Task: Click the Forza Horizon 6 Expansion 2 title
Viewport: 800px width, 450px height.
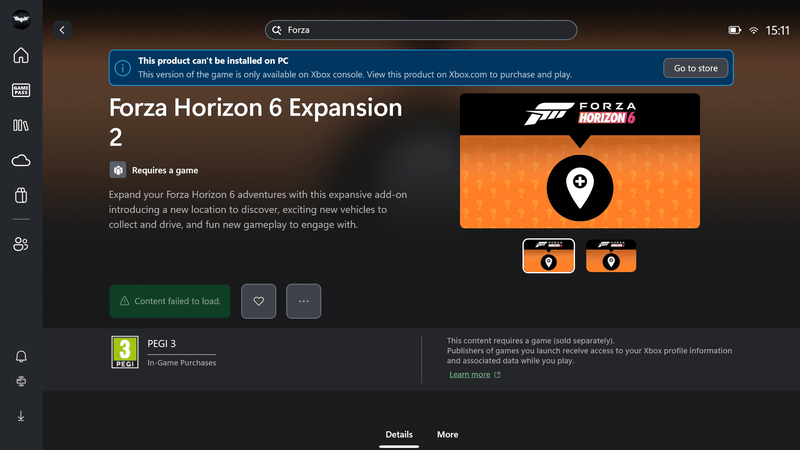Action: click(x=256, y=122)
